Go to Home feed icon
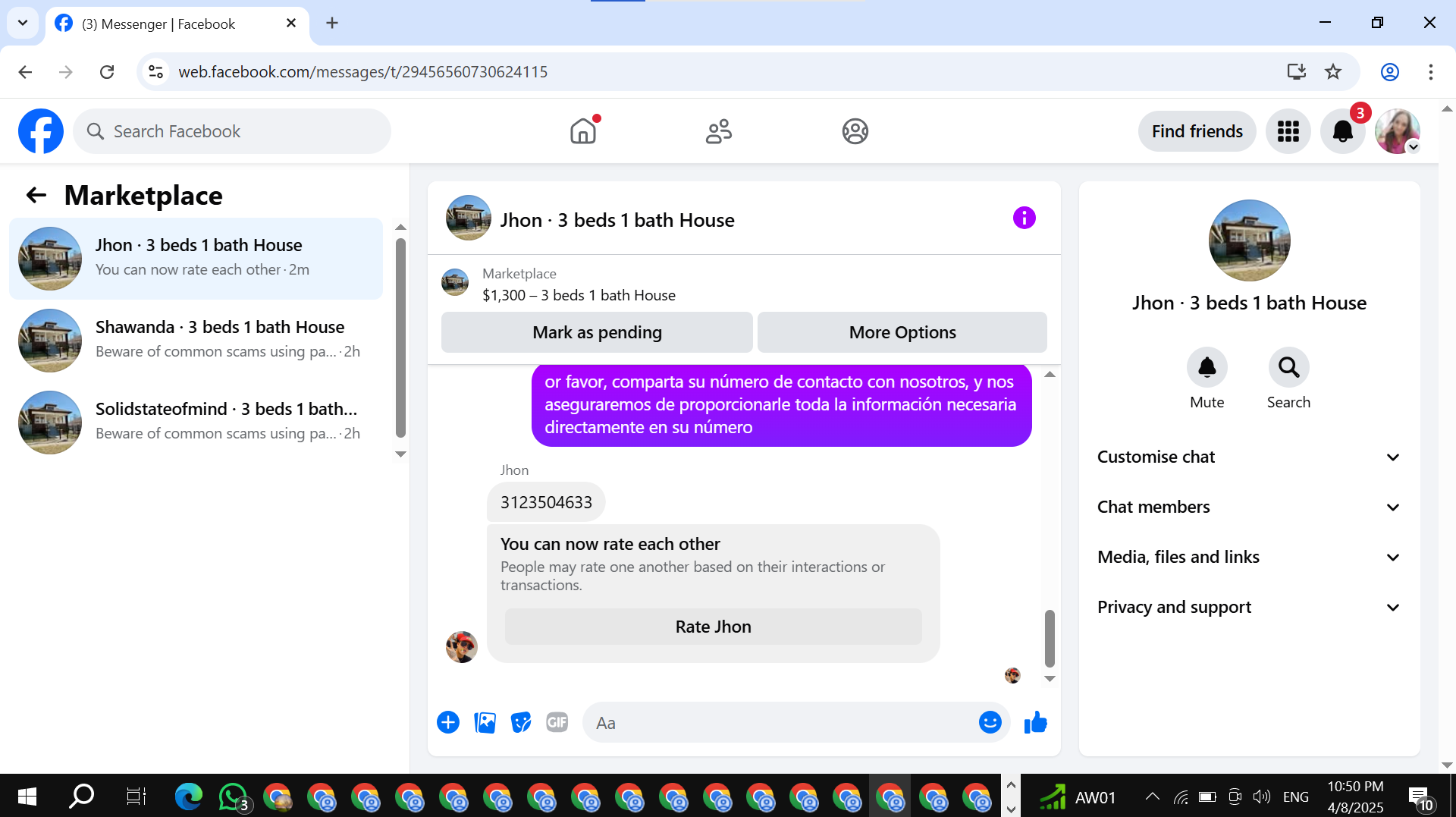Screen dimensions: 1456x817 (583, 131)
